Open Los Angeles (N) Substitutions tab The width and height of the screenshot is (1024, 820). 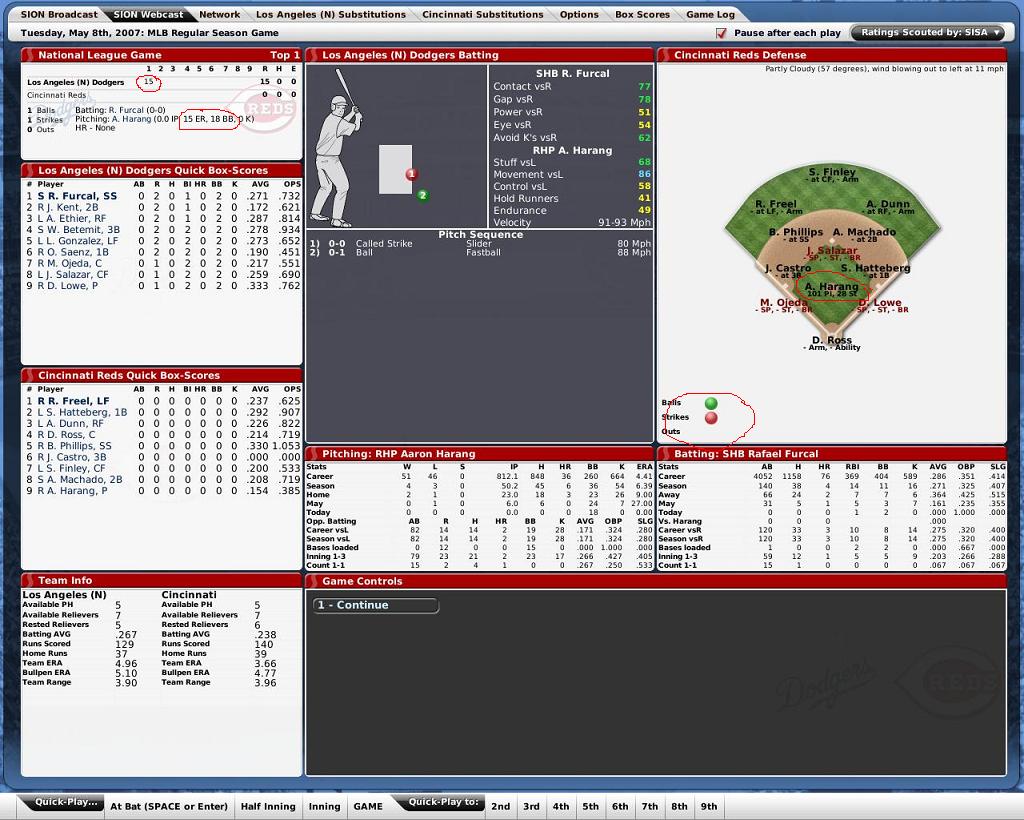(330, 14)
